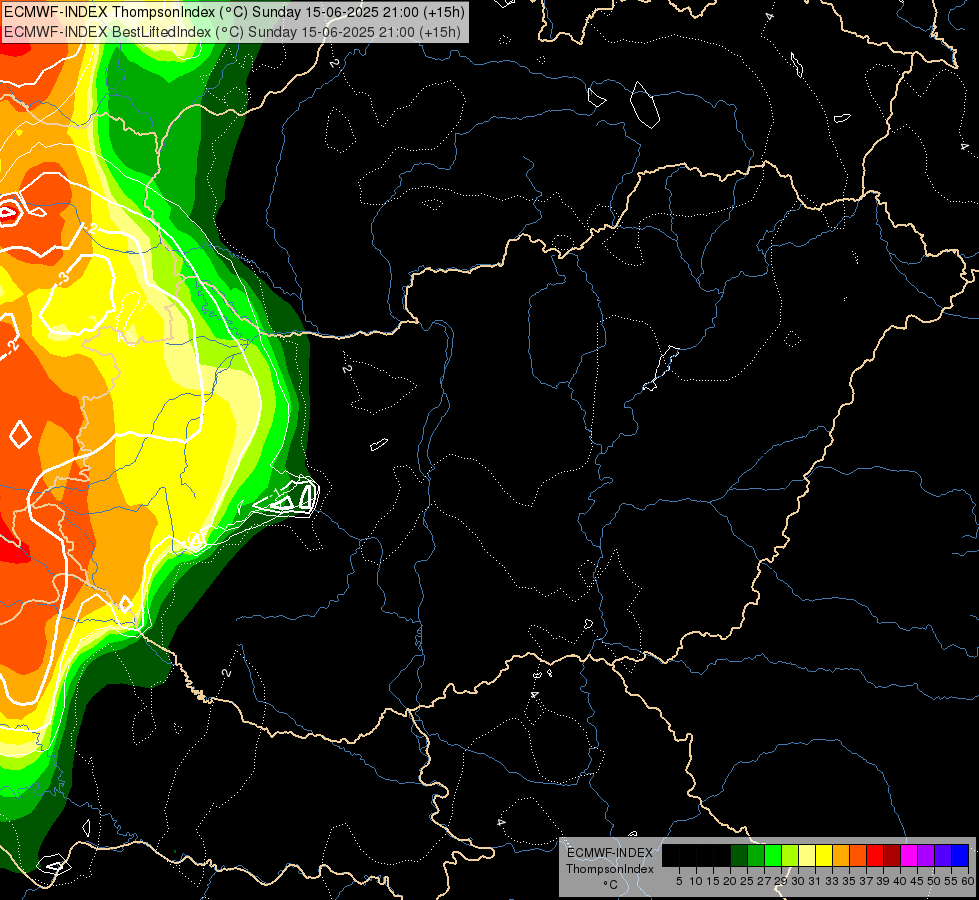Viewport: 979px width, 900px height.
Task: Select the magenta 40–45 legend swatch
Action: click(909, 856)
